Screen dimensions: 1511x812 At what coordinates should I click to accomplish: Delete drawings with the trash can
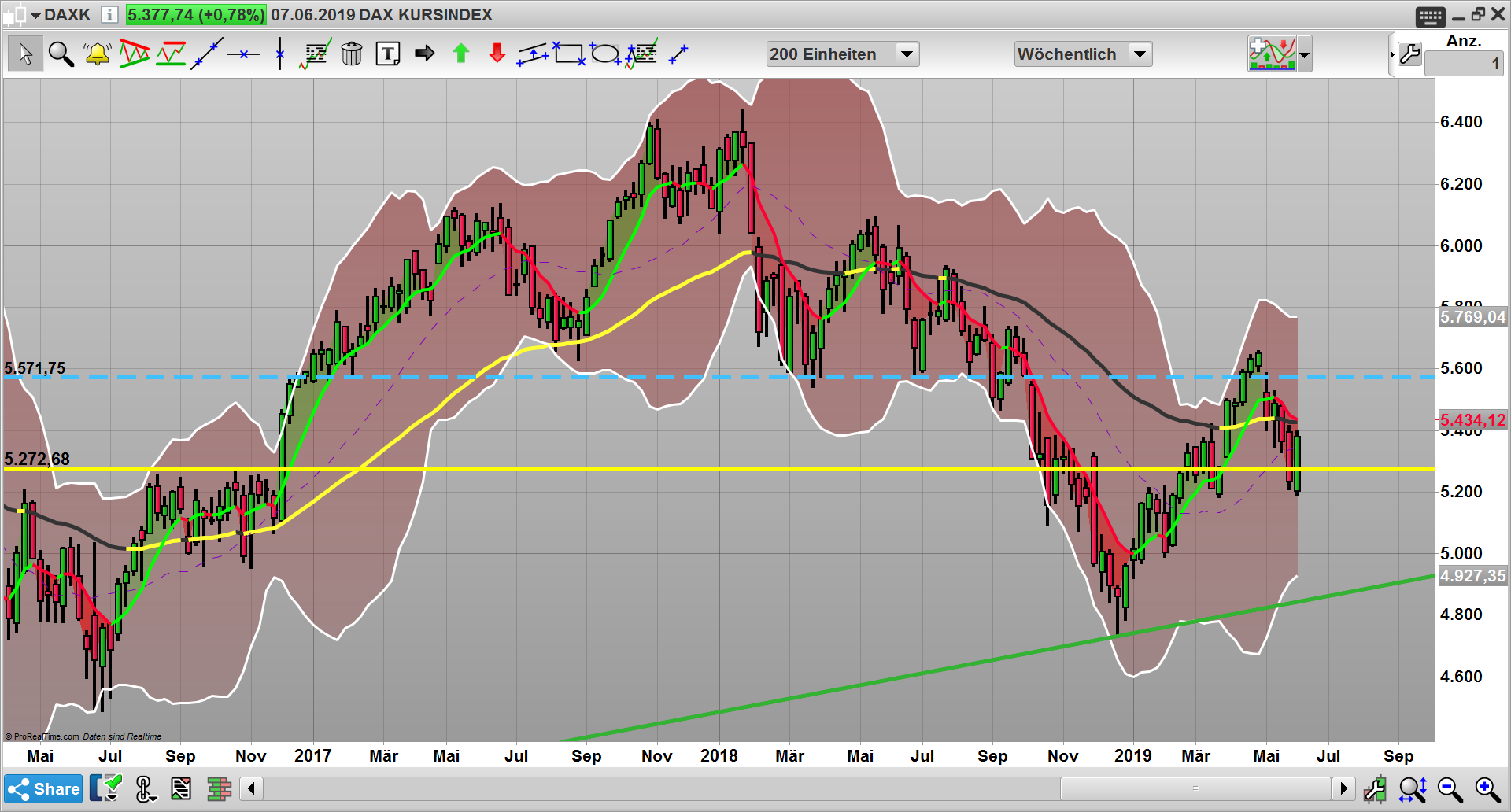click(352, 54)
